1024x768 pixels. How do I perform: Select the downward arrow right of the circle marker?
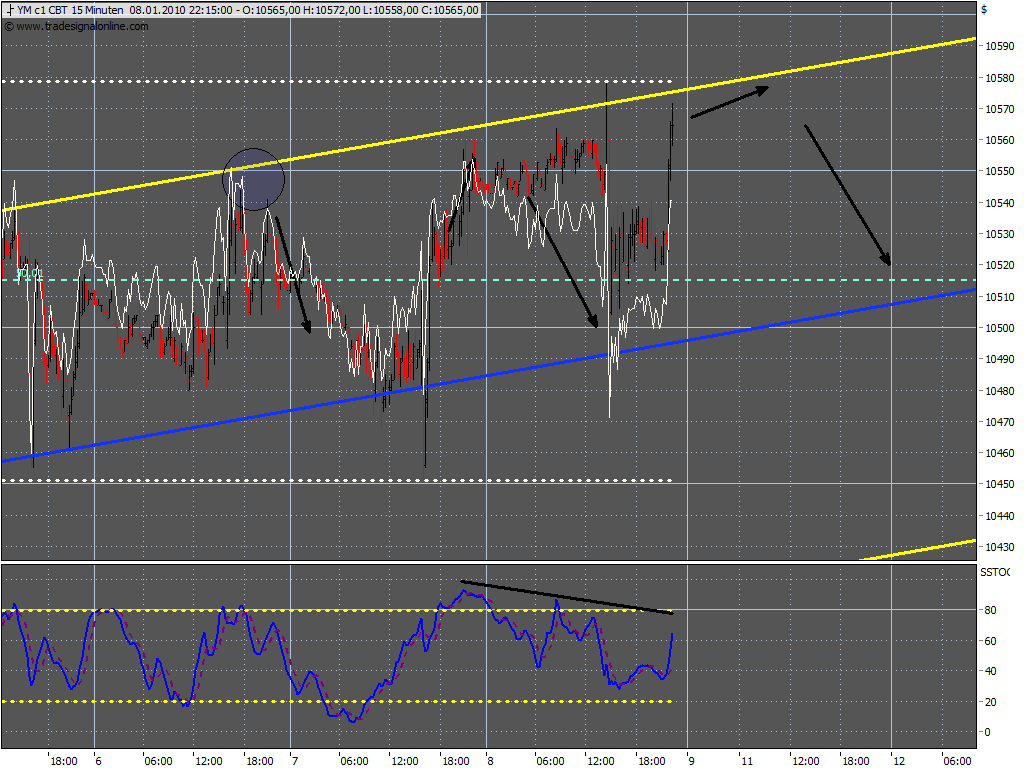click(x=292, y=275)
